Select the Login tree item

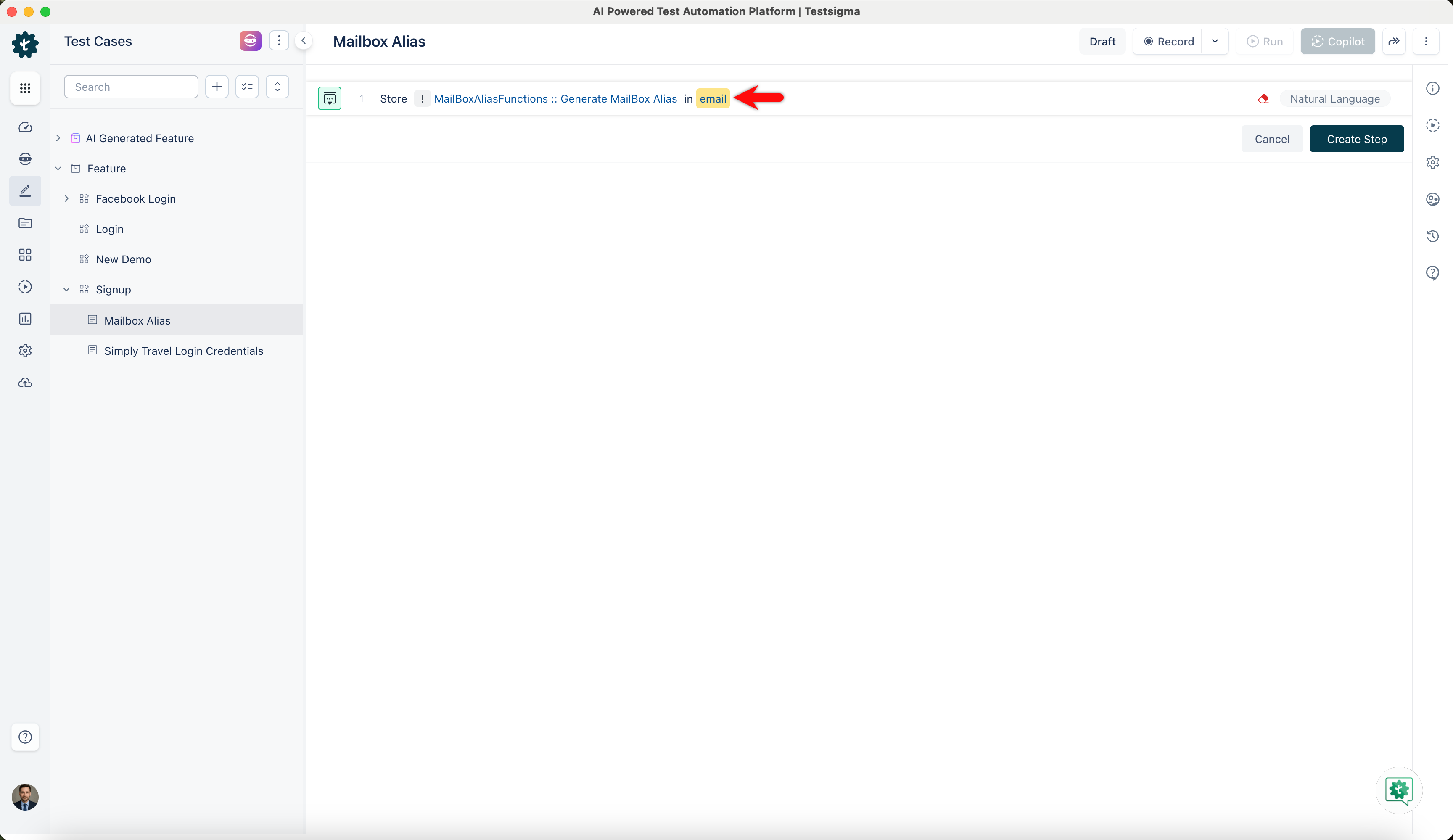pos(110,229)
